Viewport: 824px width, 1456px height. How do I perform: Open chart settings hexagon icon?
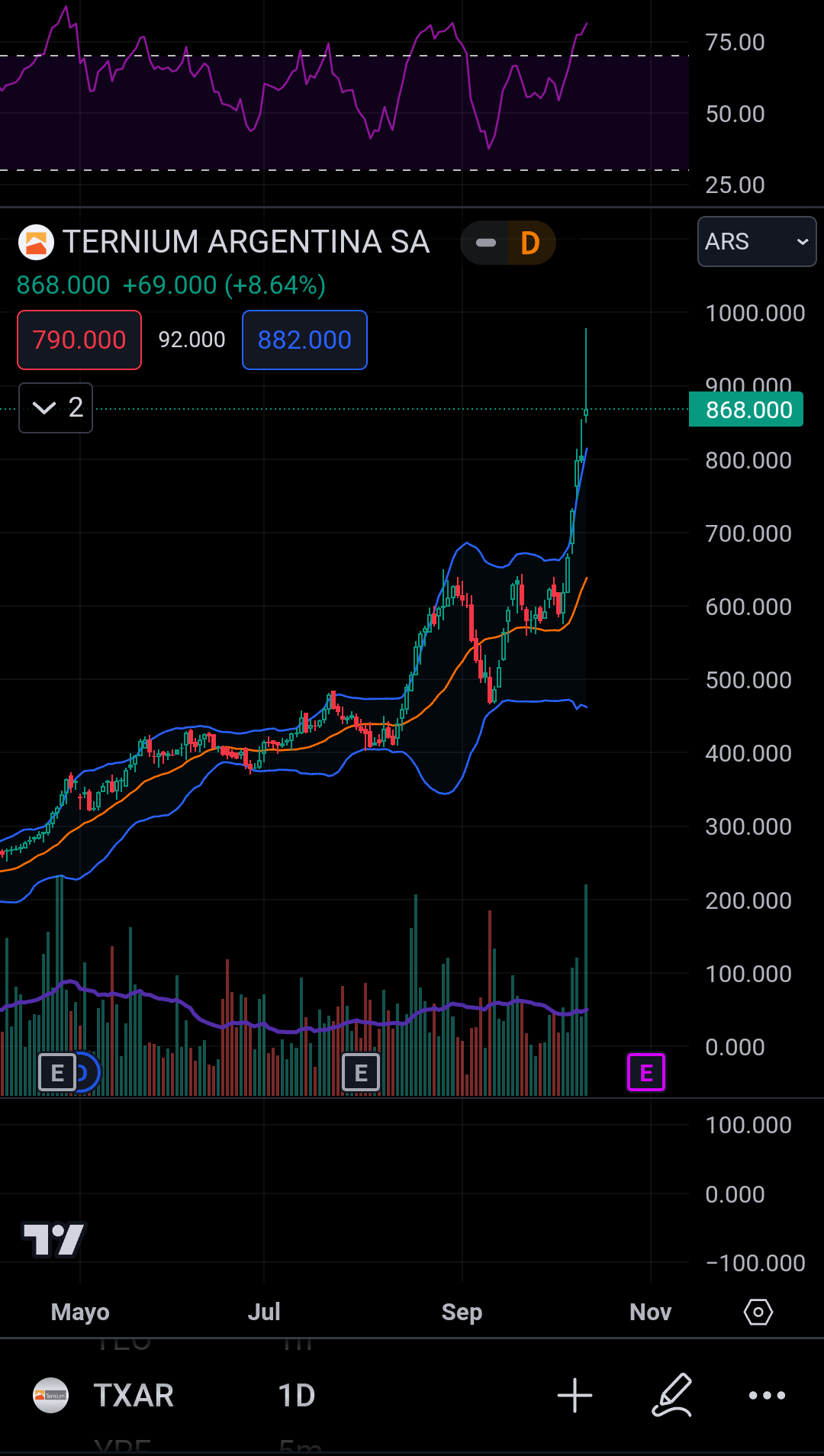coord(758,1312)
